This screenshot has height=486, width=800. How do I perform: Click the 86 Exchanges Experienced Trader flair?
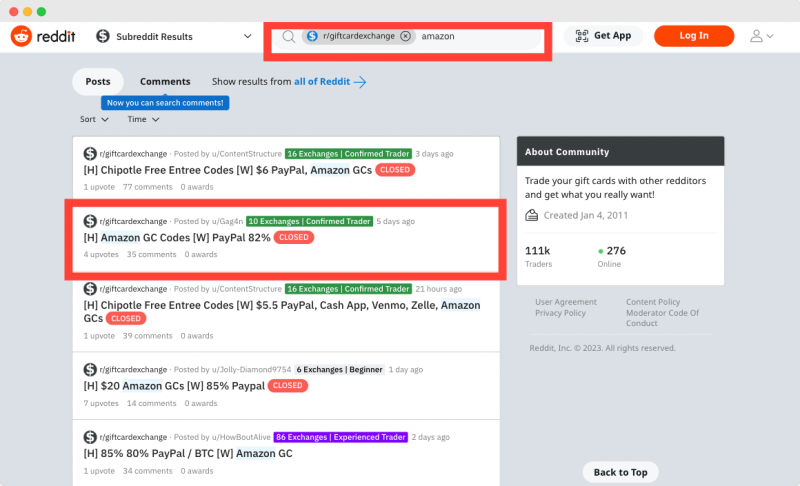[x=341, y=437]
